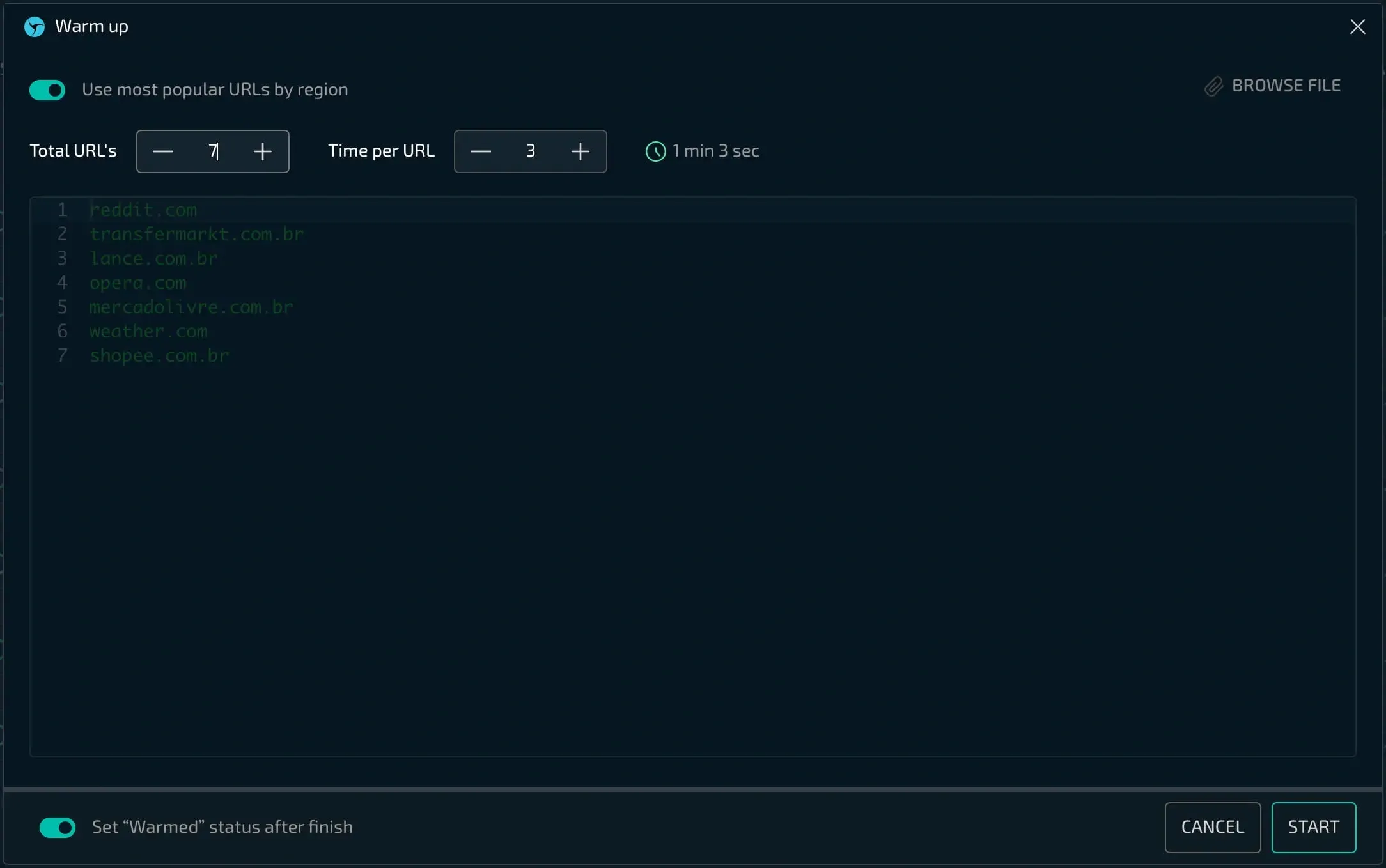
Task: Click the Total URL's value field
Action: (x=213, y=151)
